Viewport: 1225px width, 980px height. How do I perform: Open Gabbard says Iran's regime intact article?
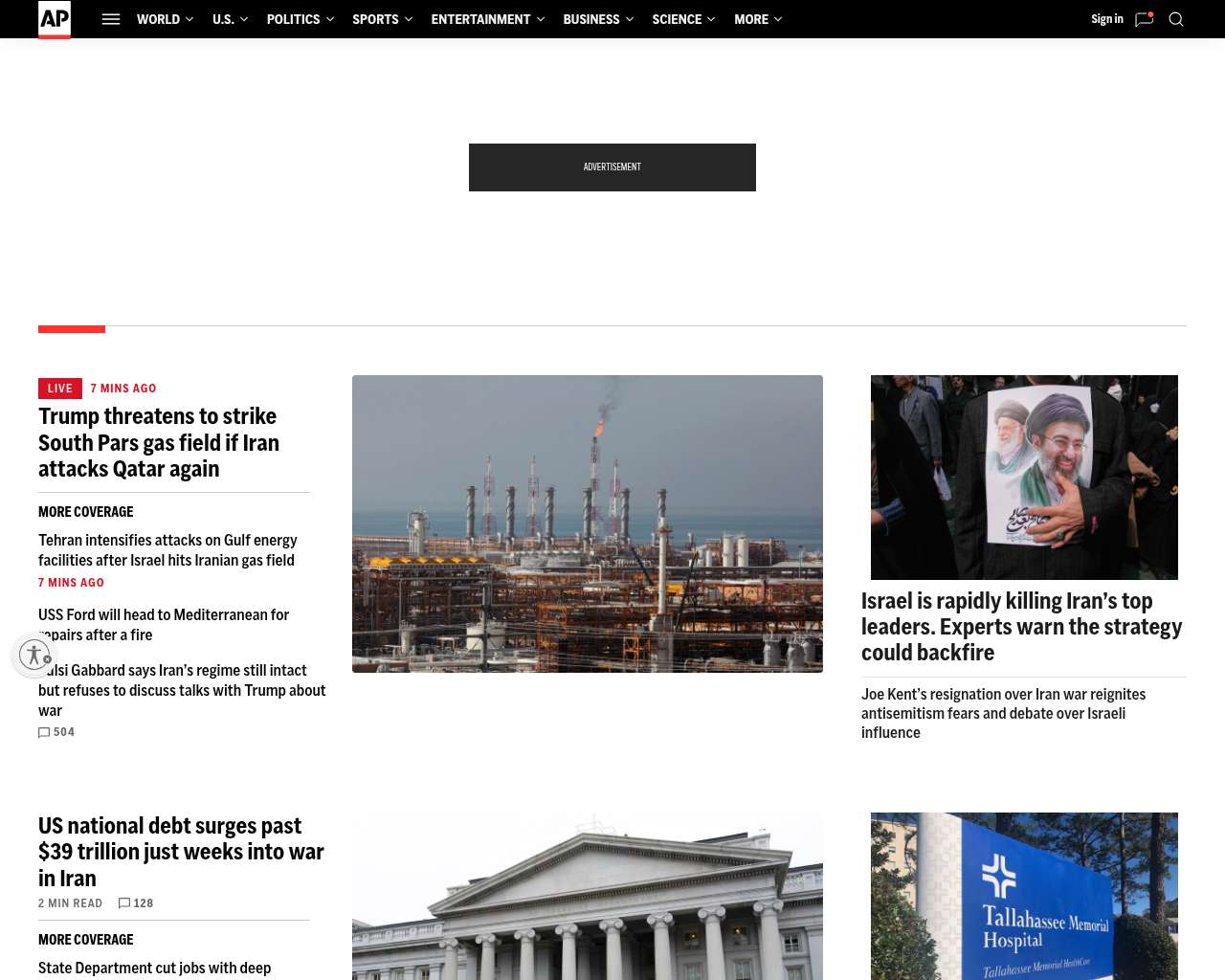182,690
